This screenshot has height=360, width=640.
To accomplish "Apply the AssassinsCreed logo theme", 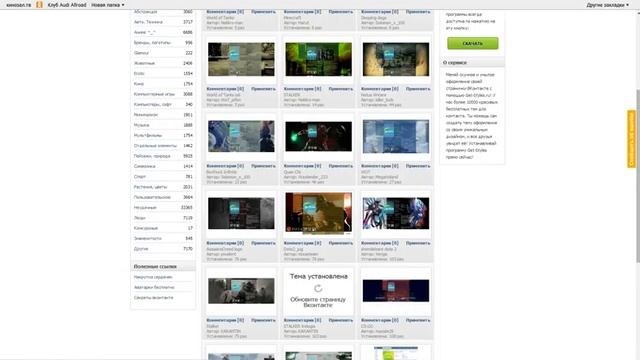I will click(263, 243).
